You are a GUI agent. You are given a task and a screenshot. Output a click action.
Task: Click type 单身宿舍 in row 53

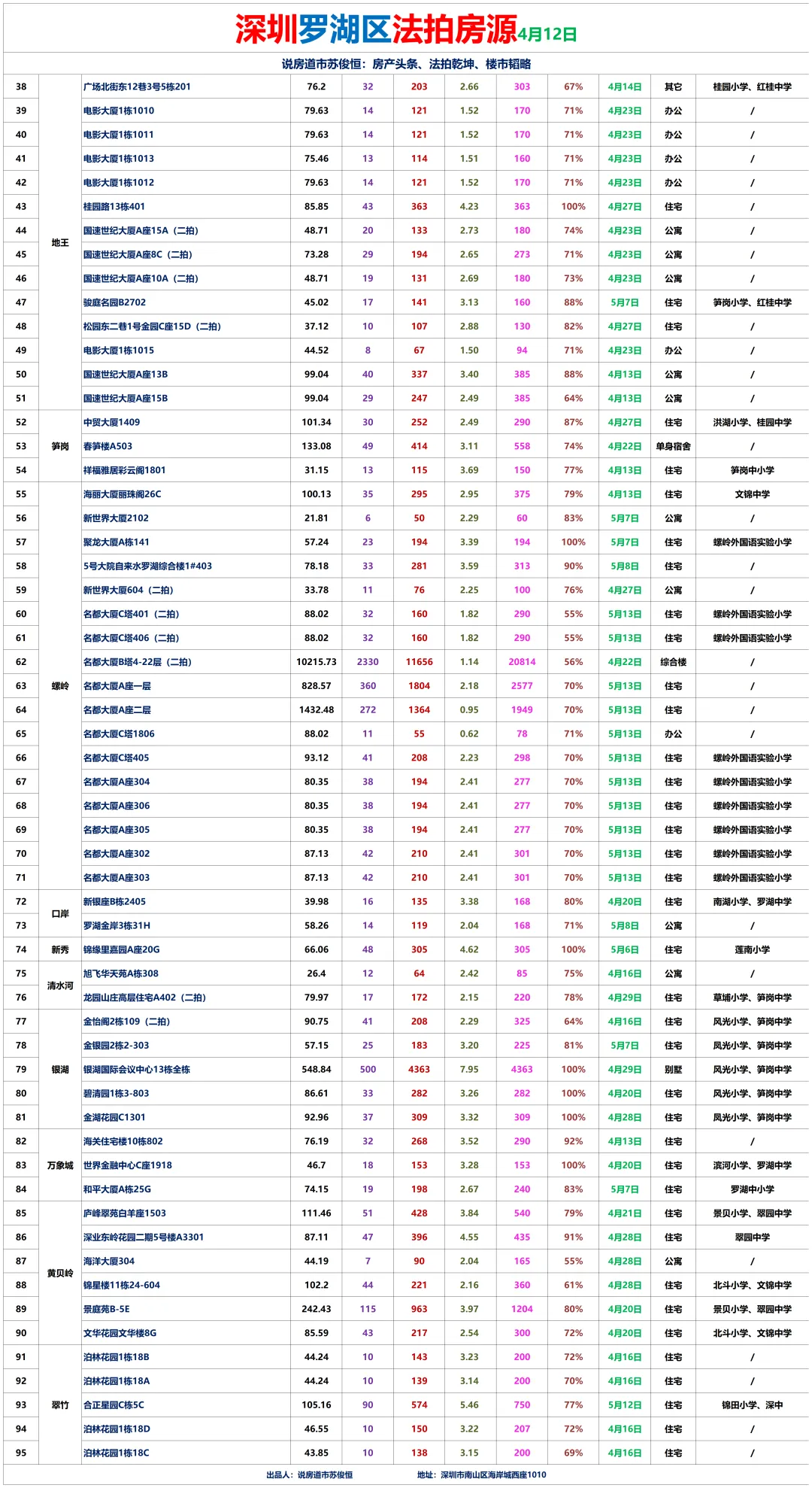click(674, 446)
